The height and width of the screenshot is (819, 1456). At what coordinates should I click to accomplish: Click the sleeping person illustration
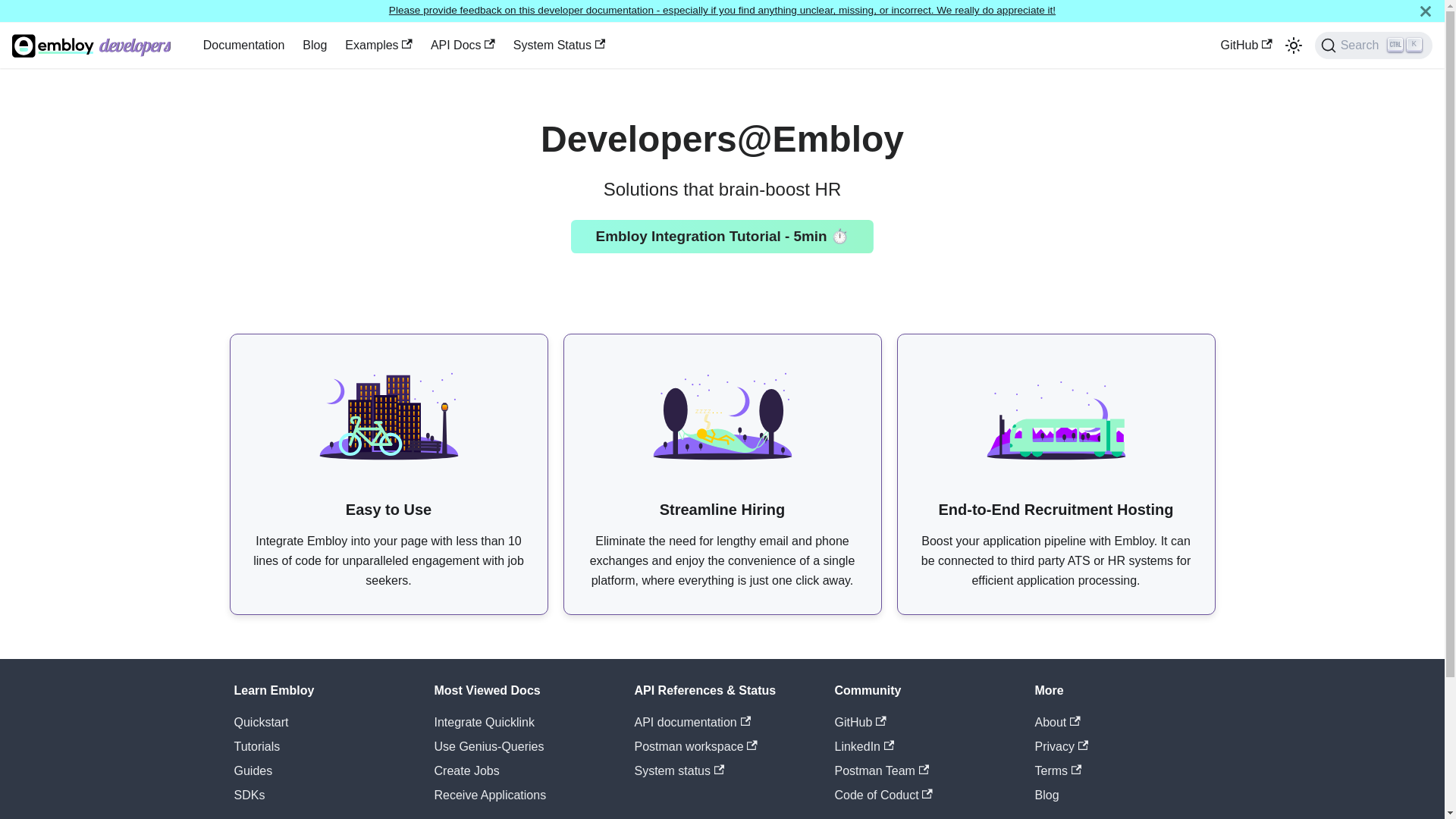pyautogui.click(x=722, y=416)
